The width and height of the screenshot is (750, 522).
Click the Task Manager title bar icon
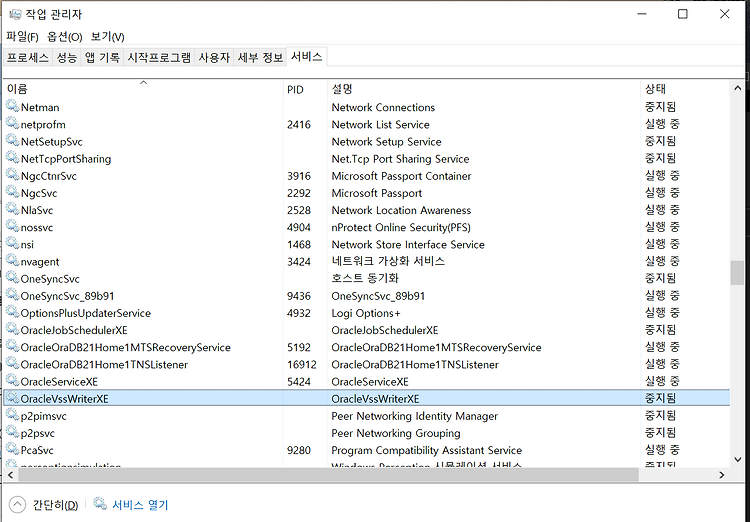point(15,14)
